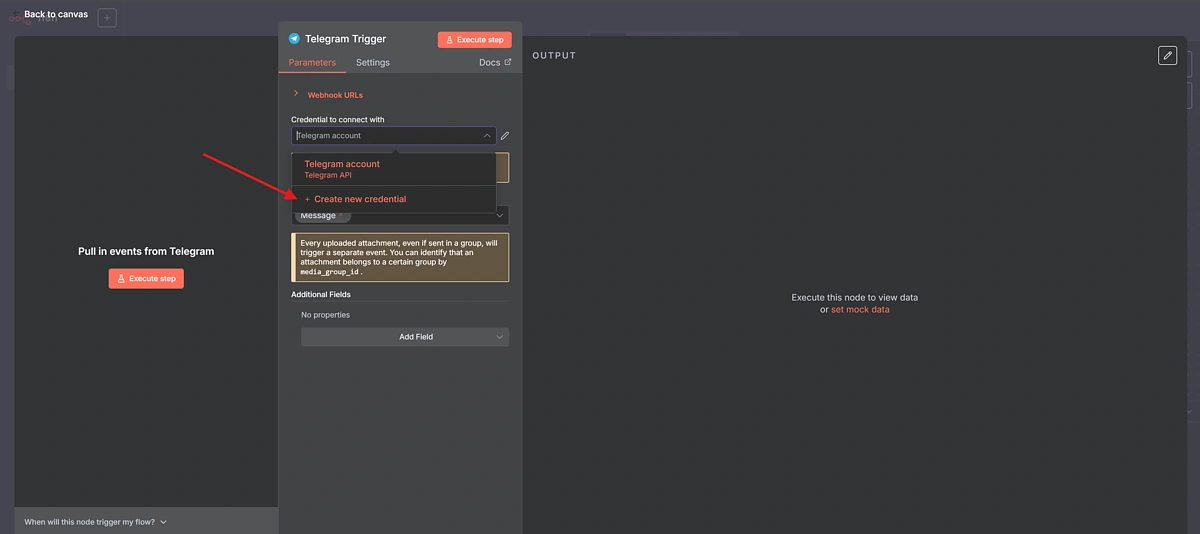Open the output edit pencil icon

click(1167, 56)
